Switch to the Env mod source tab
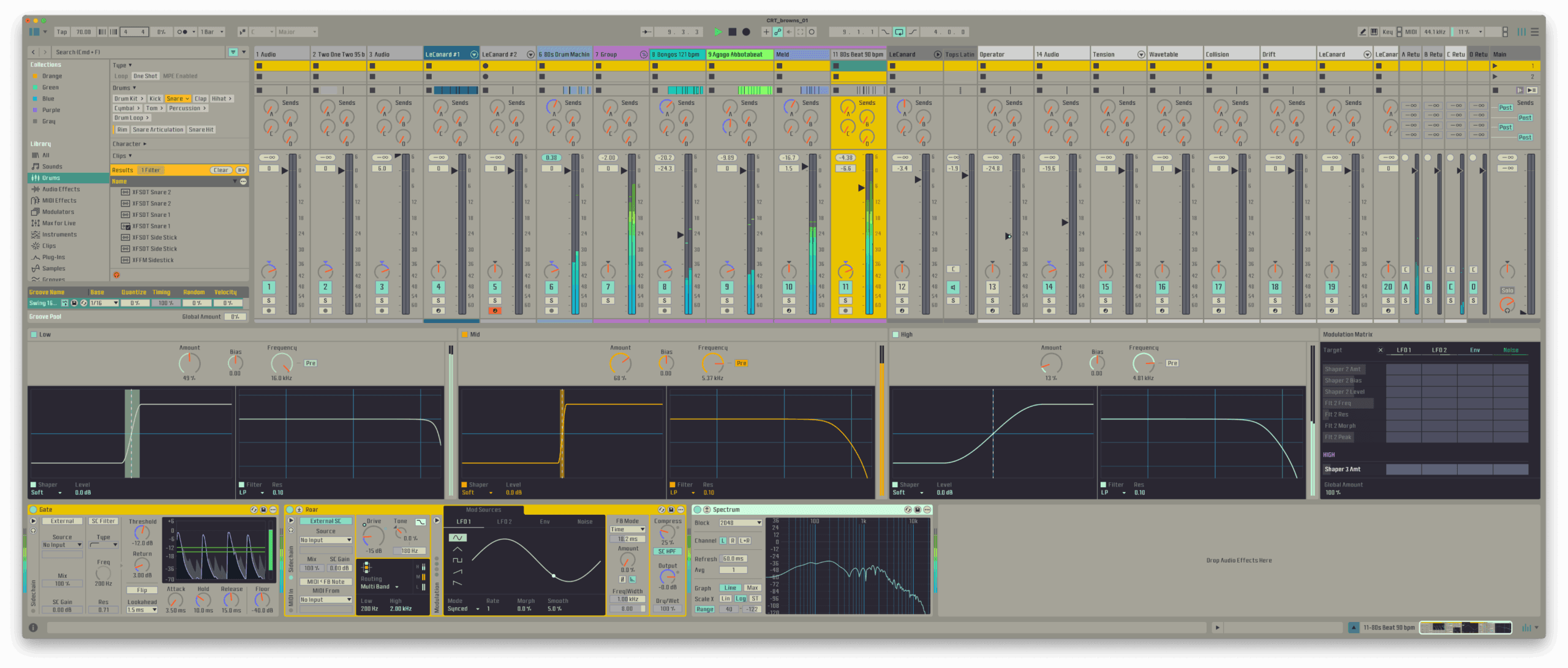The width and height of the screenshot is (1568, 668). 545,522
